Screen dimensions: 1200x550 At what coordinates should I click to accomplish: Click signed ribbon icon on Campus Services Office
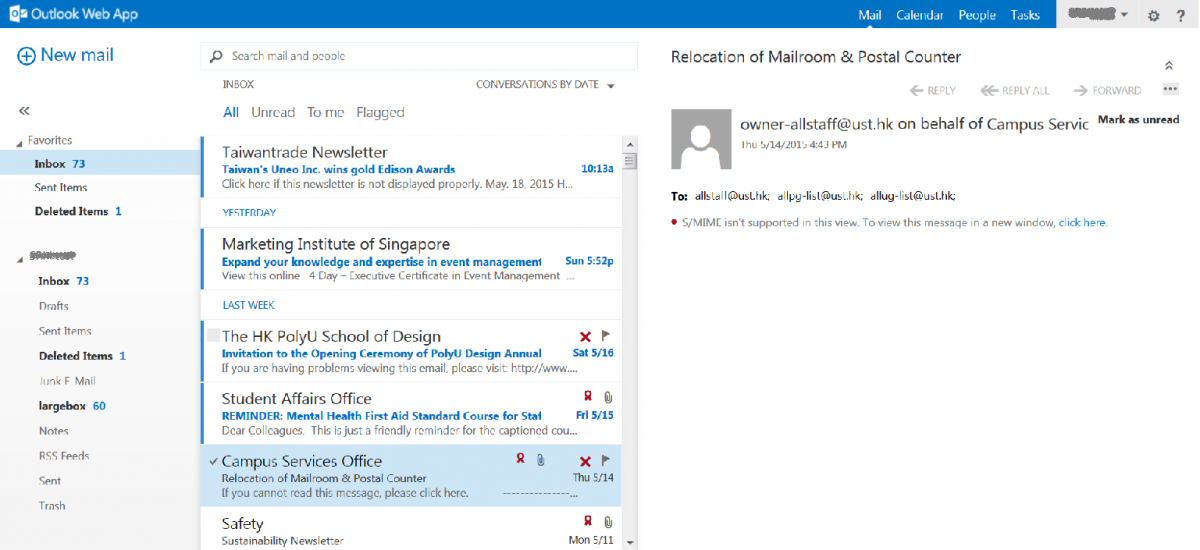pyautogui.click(x=520, y=459)
